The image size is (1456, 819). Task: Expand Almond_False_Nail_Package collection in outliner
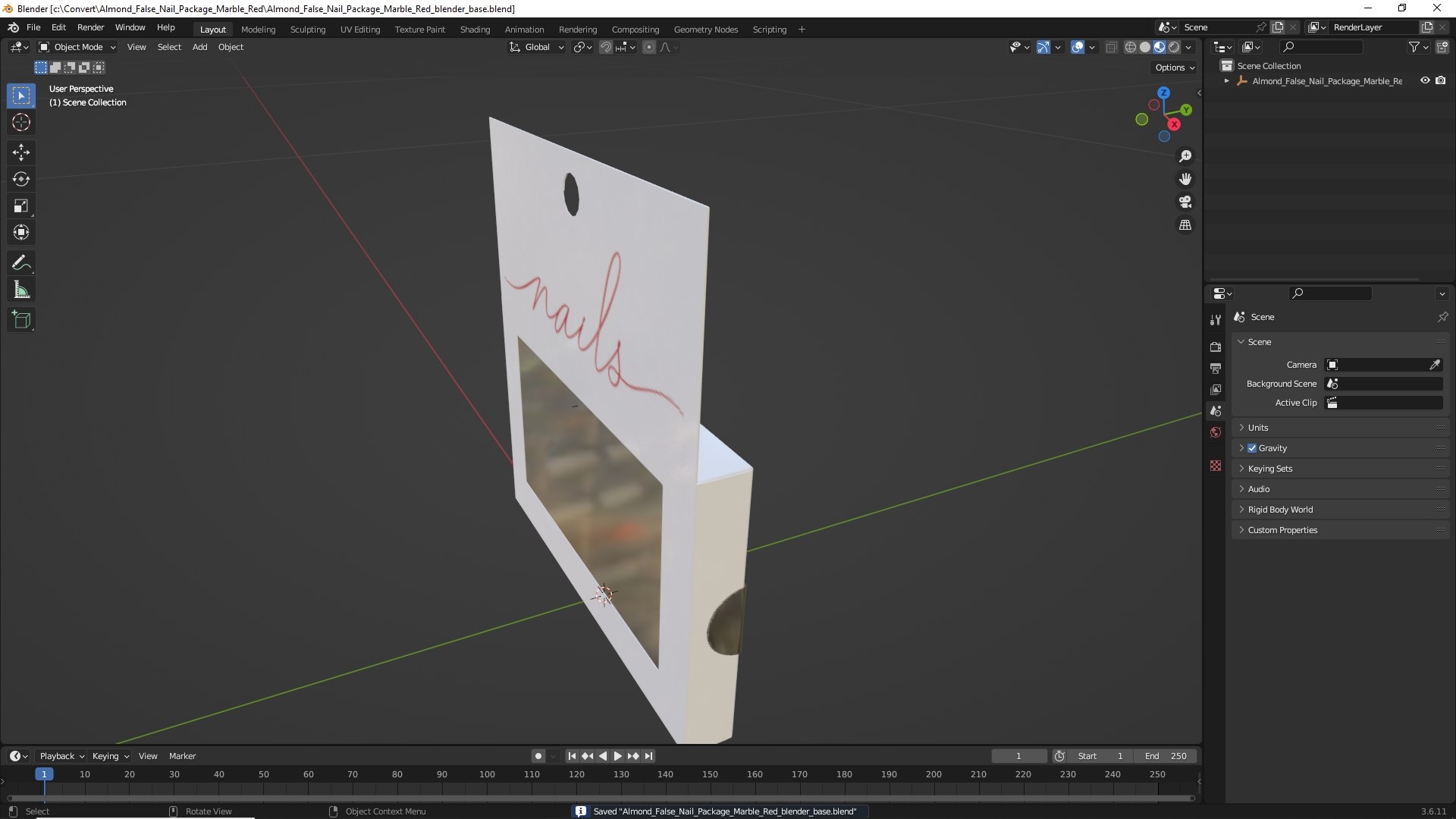(x=1227, y=81)
